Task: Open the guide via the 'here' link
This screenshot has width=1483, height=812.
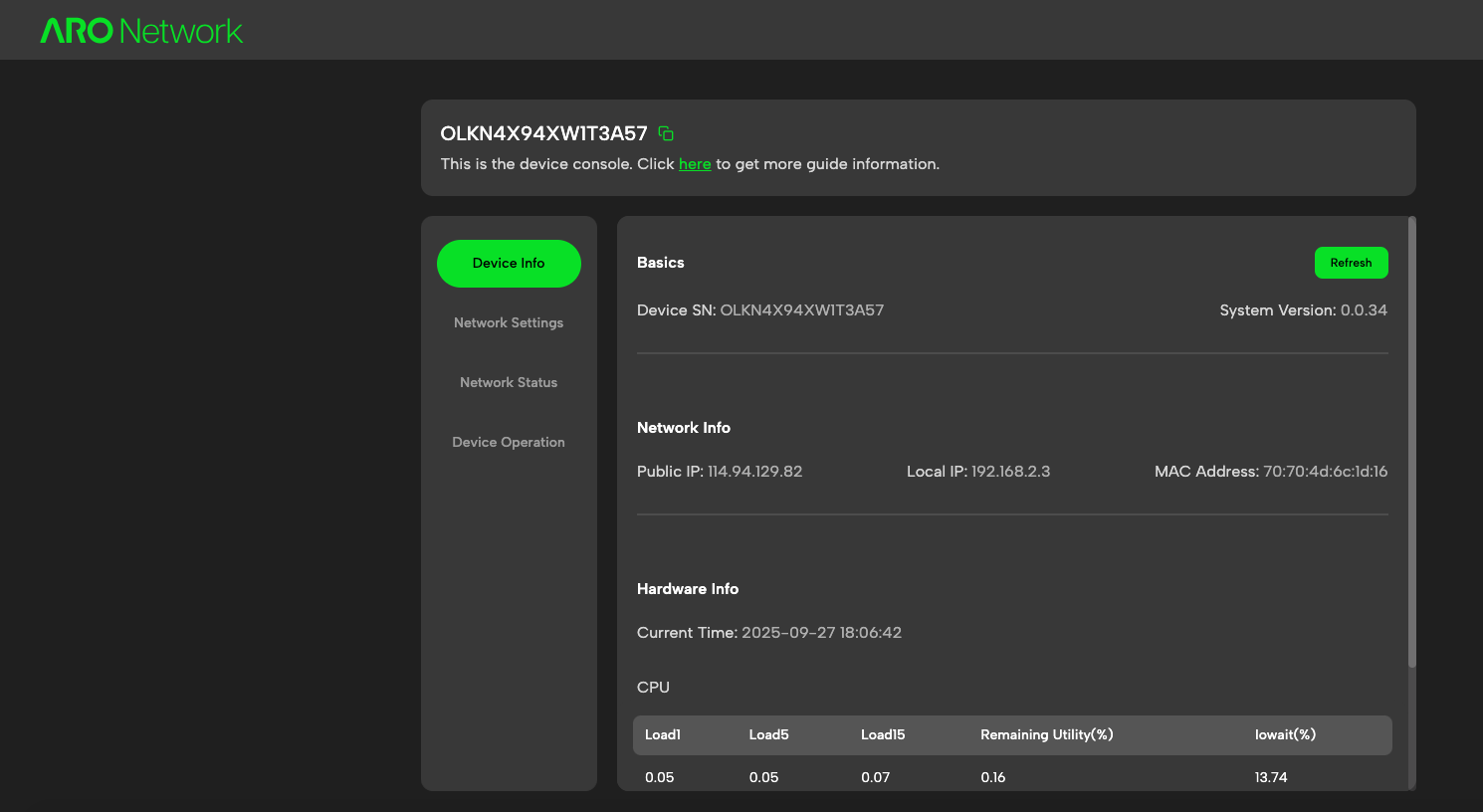Action: (694, 163)
